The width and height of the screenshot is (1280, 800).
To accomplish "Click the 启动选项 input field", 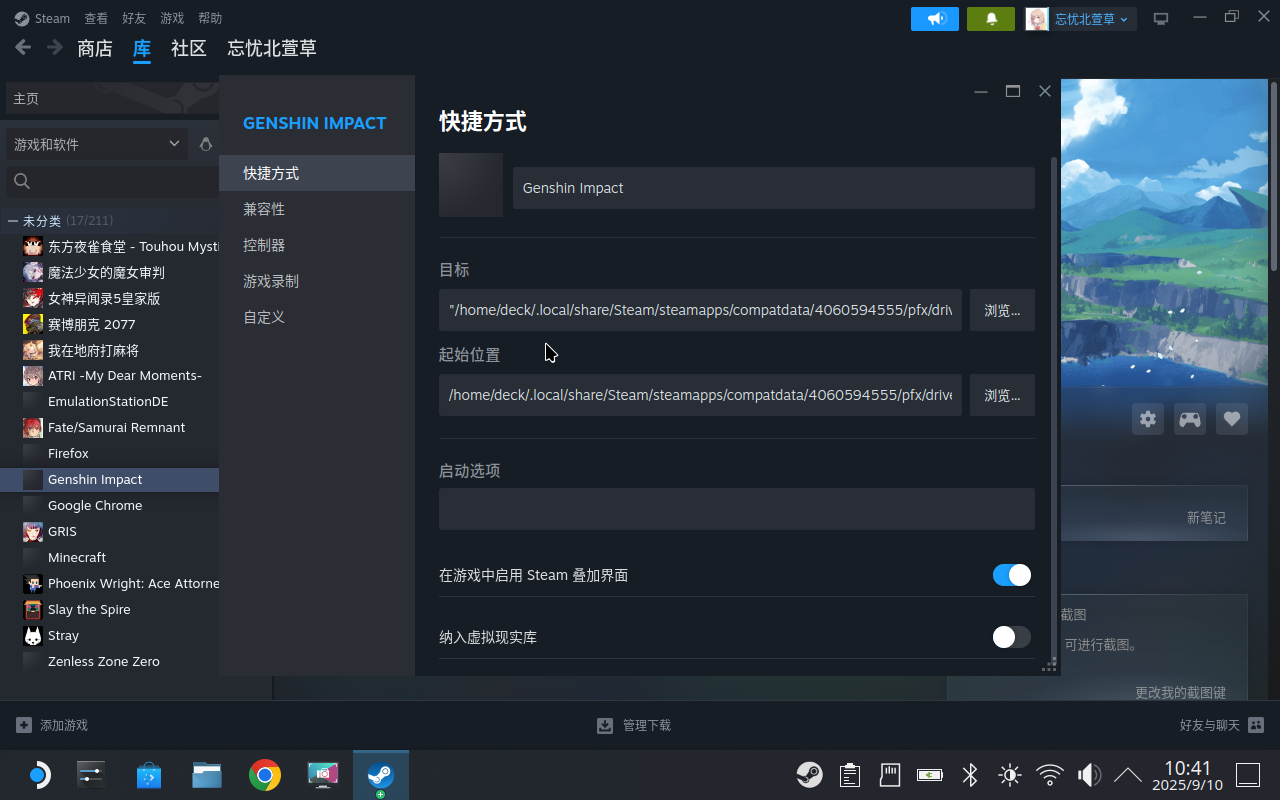I will click(737, 509).
